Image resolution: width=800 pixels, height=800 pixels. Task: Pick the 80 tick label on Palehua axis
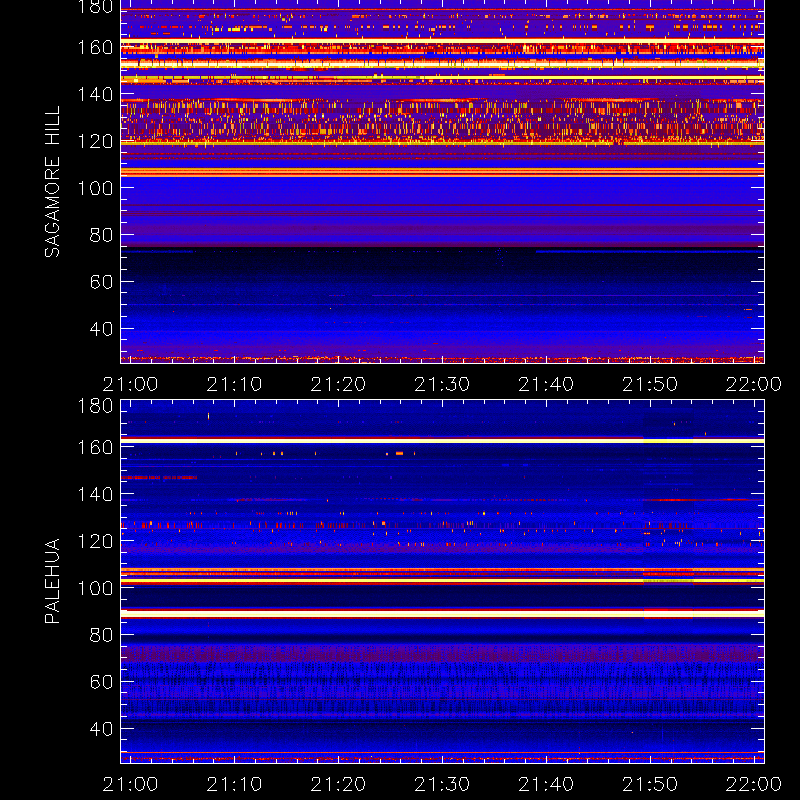(x=101, y=635)
